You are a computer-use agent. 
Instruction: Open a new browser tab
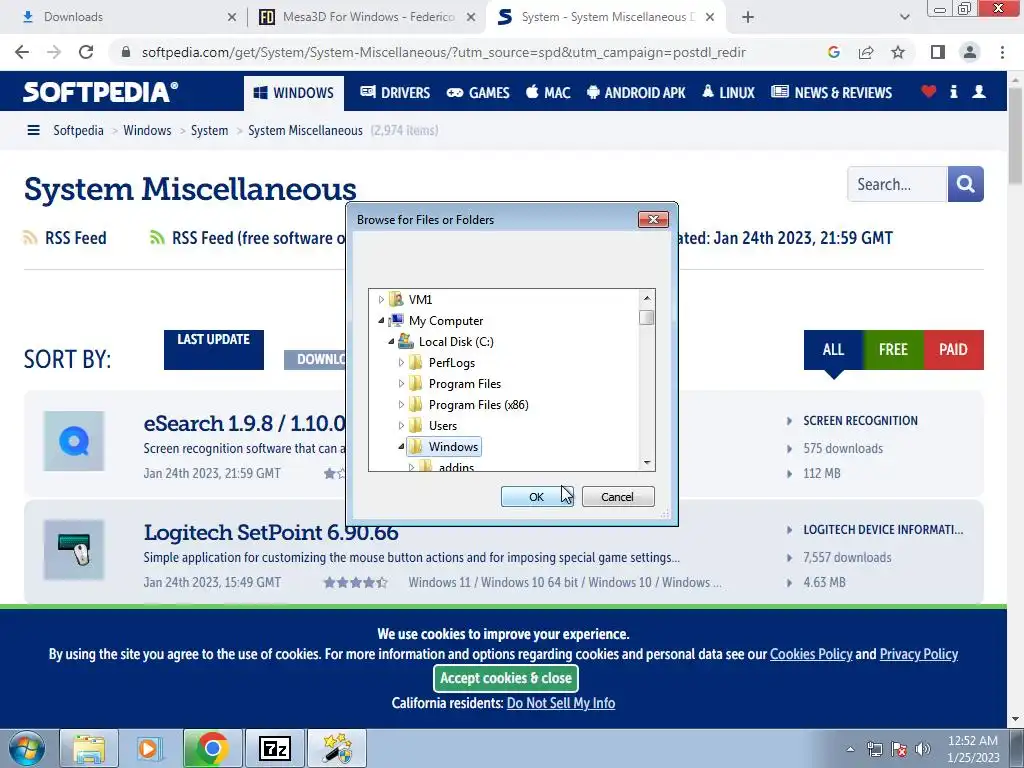[x=748, y=17]
